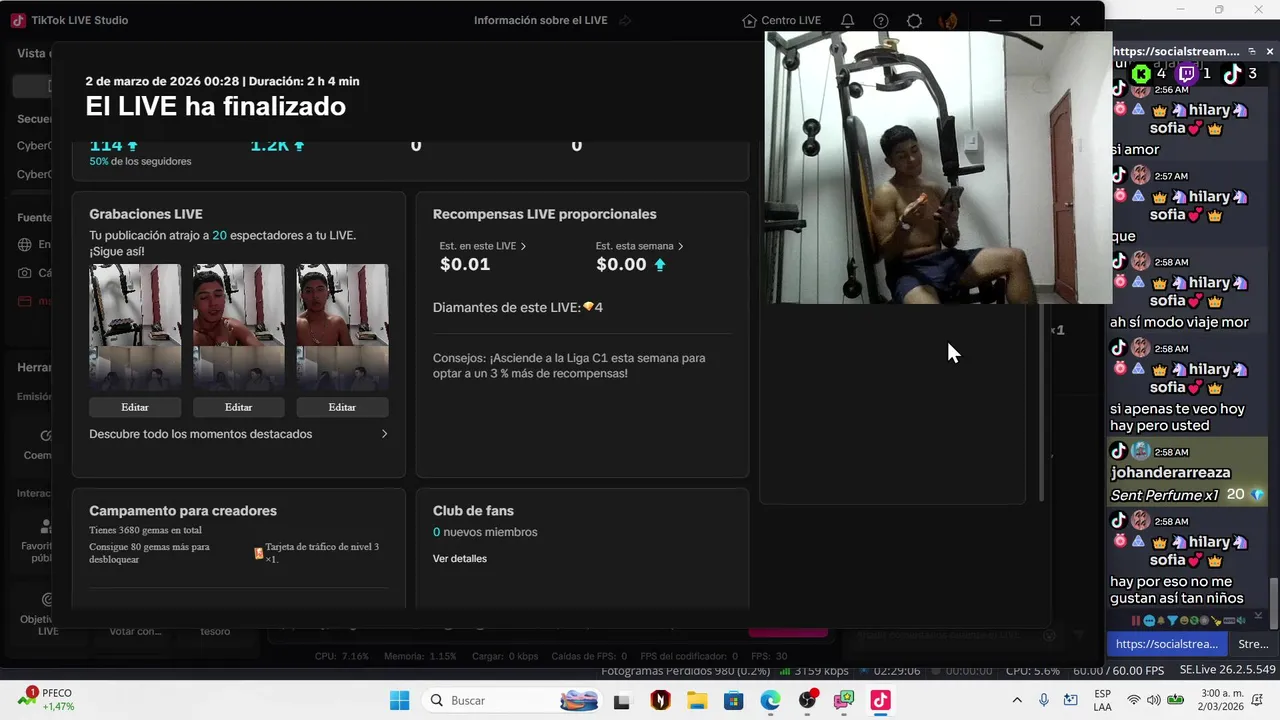Open the volume speaker tray icon

1153,700
